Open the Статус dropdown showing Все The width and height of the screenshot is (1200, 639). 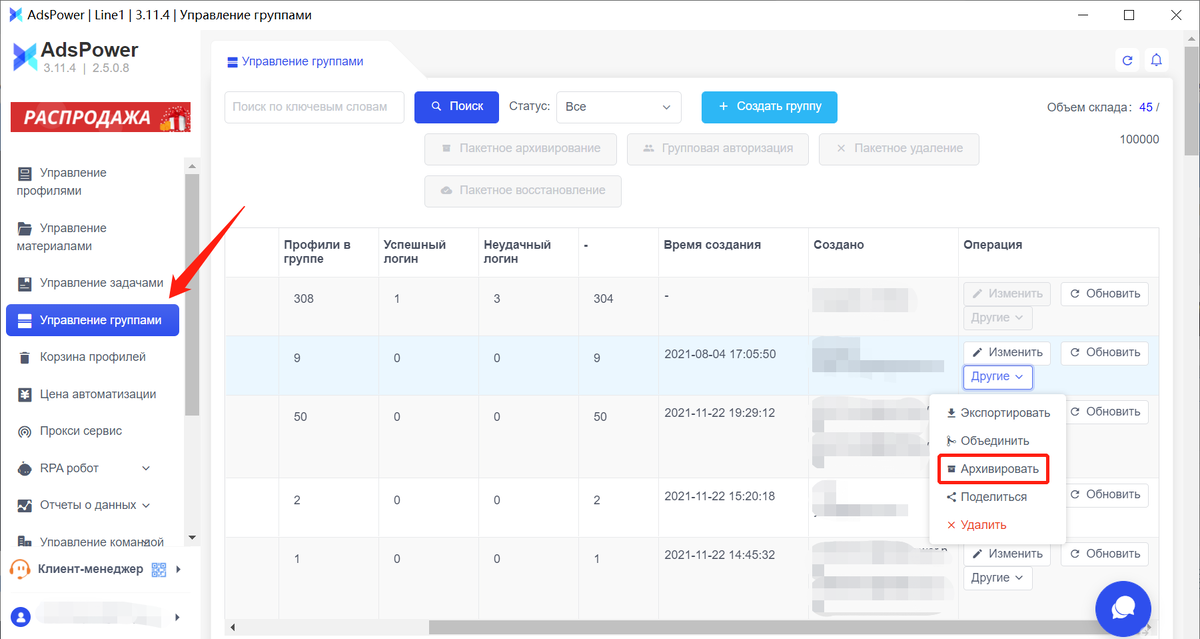(x=618, y=107)
